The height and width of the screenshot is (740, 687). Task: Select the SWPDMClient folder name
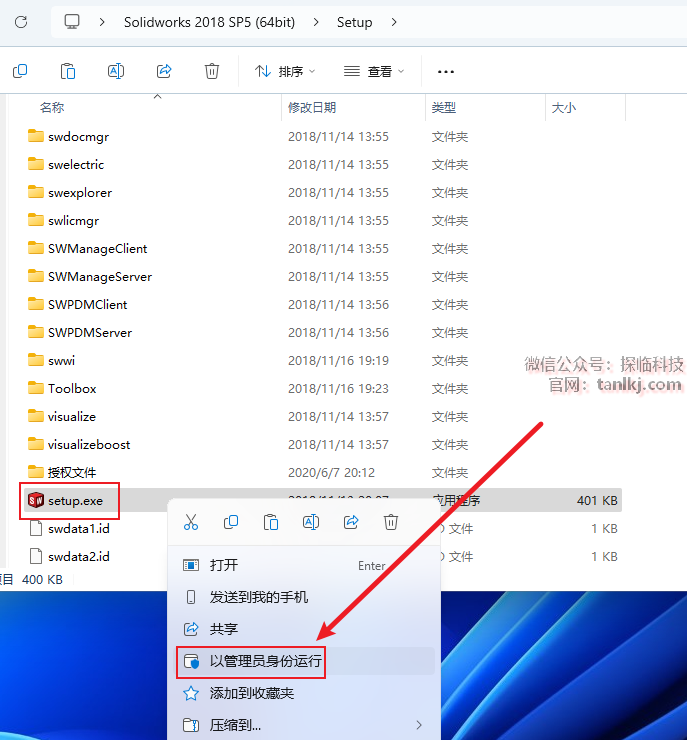tap(87, 304)
